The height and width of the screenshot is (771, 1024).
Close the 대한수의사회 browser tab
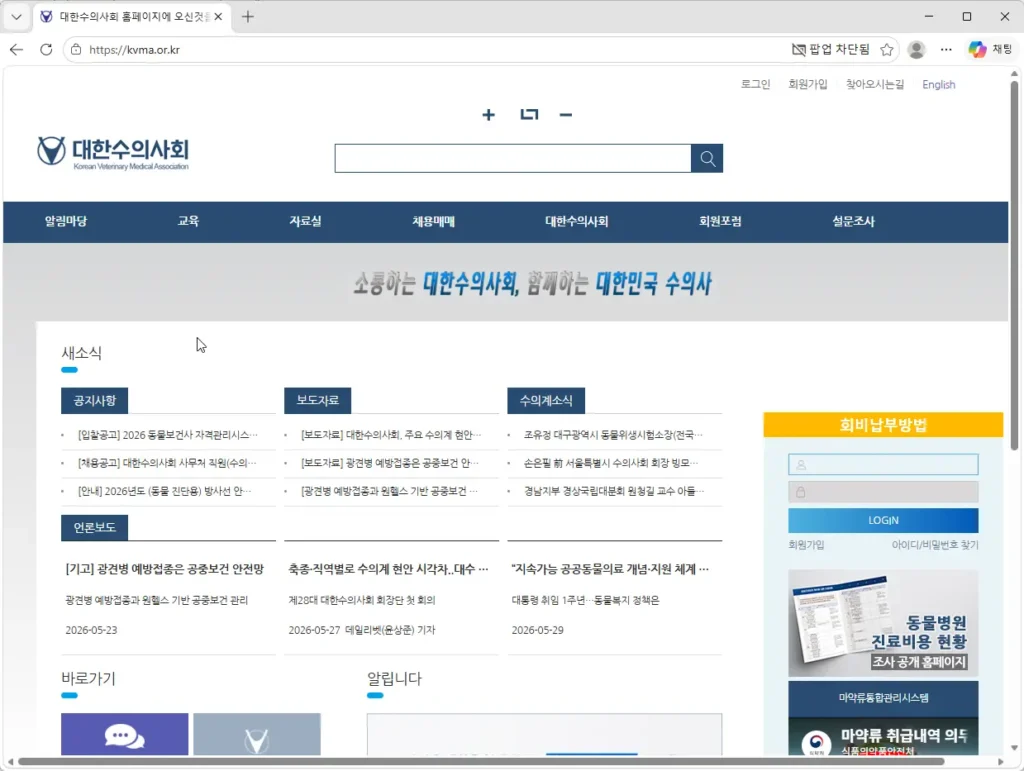pos(218,17)
